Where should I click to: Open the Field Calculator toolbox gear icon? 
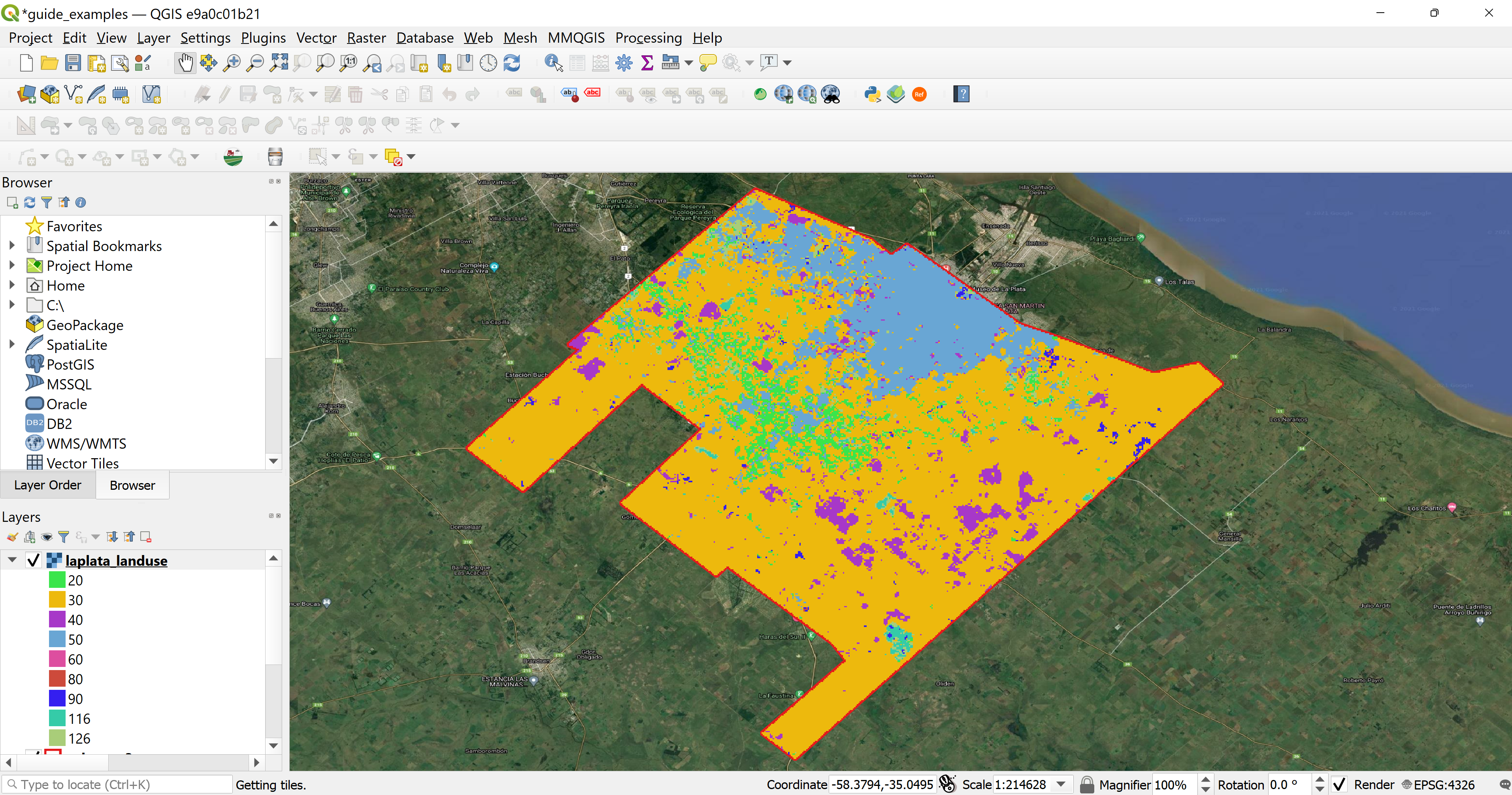coord(624,62)
